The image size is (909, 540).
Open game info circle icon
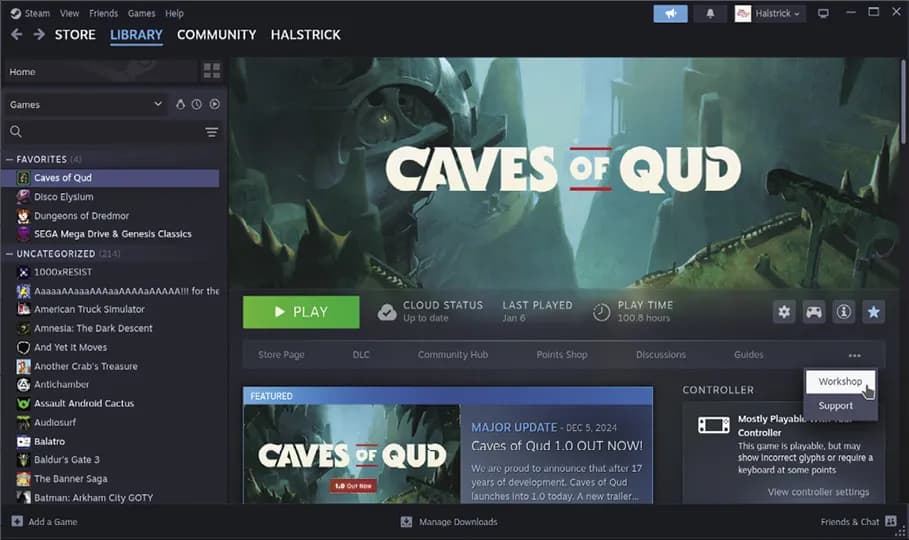click(x=844, y=312)
